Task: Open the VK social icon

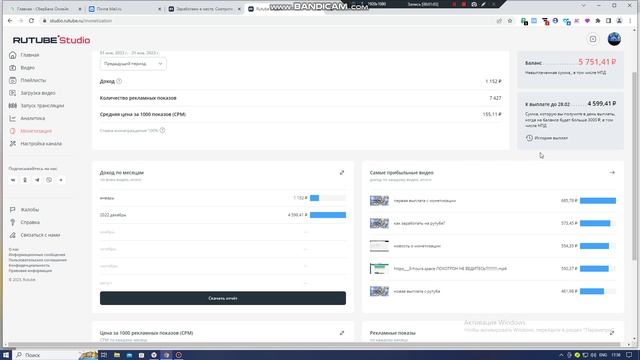Action: (13, 180)
